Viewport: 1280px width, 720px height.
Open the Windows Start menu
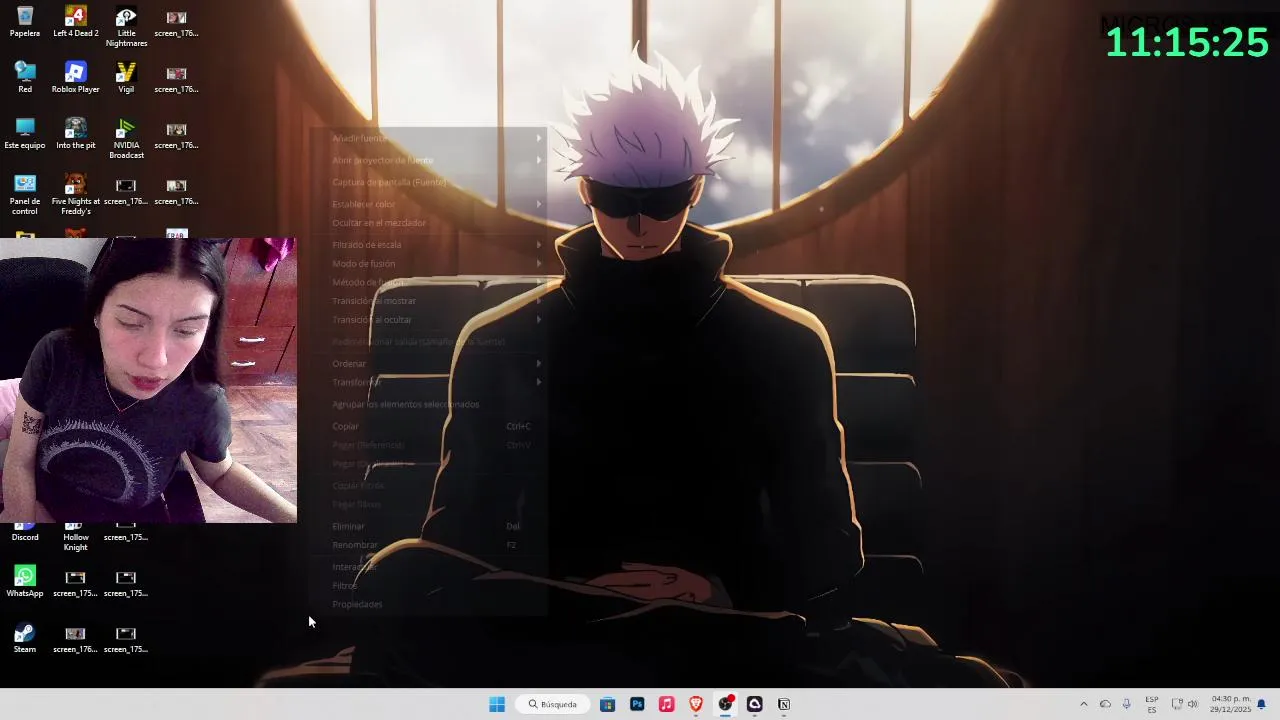497,704
